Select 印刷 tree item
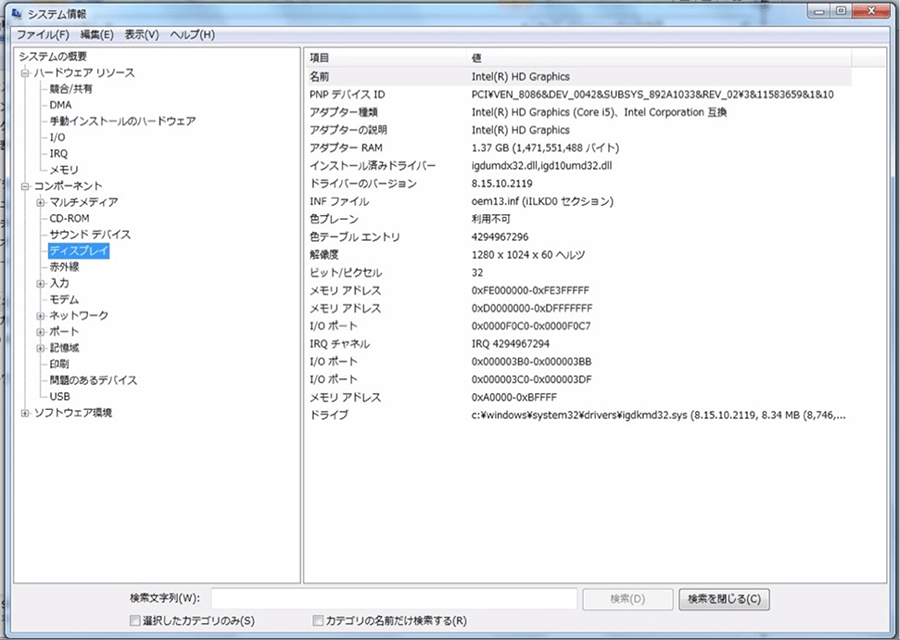 click(59, 364)
